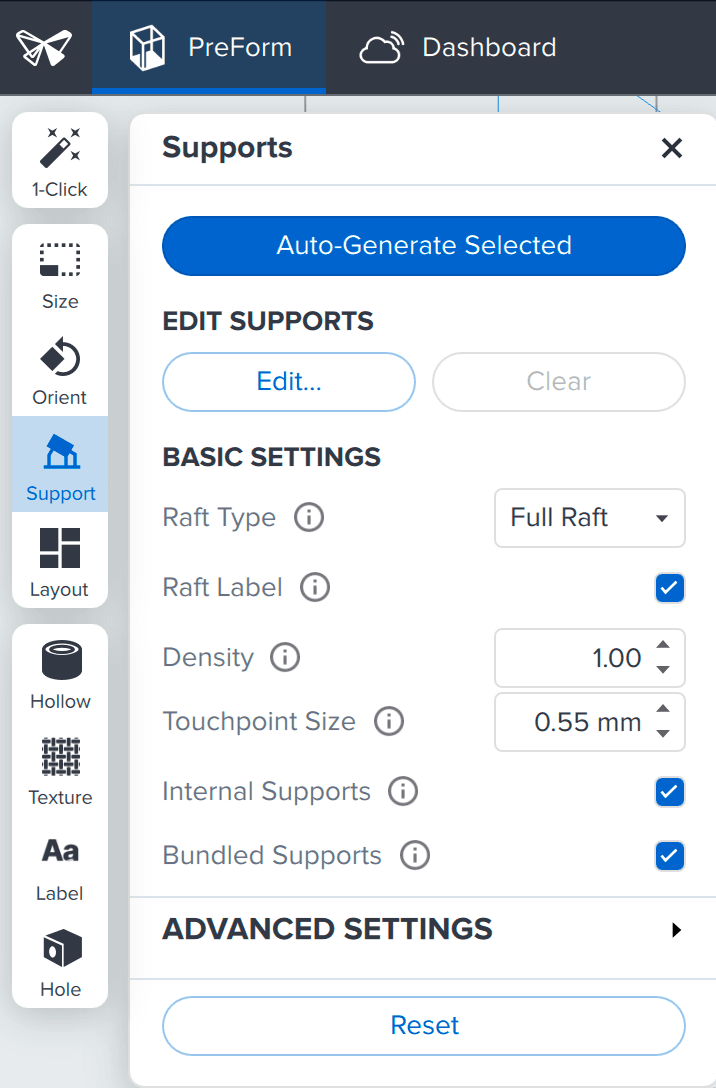The image size is (716, 1088).
Task: Increase Density using the up arrow
Action: [x=662, y=647]
